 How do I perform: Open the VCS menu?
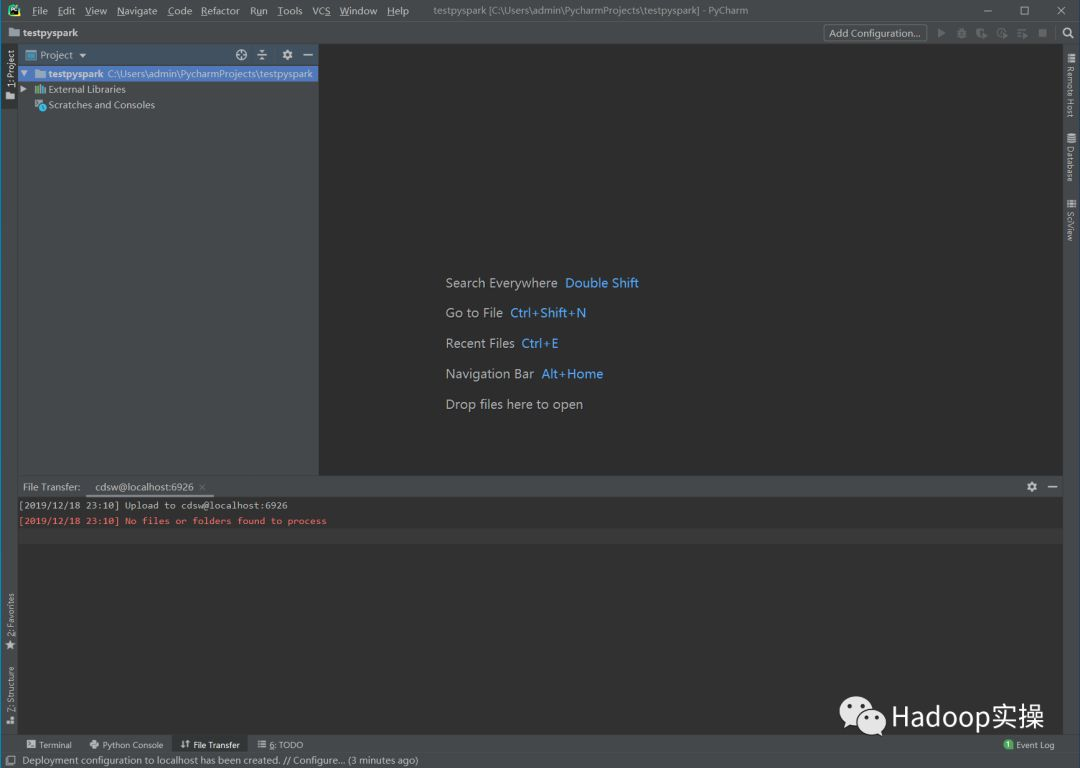(321, 11)
